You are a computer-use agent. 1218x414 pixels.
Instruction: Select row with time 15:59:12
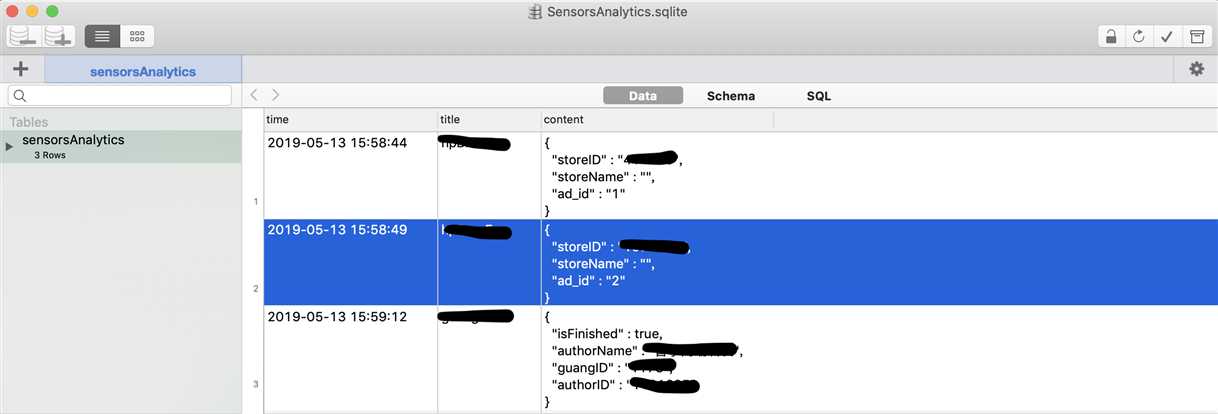[740, 358]
